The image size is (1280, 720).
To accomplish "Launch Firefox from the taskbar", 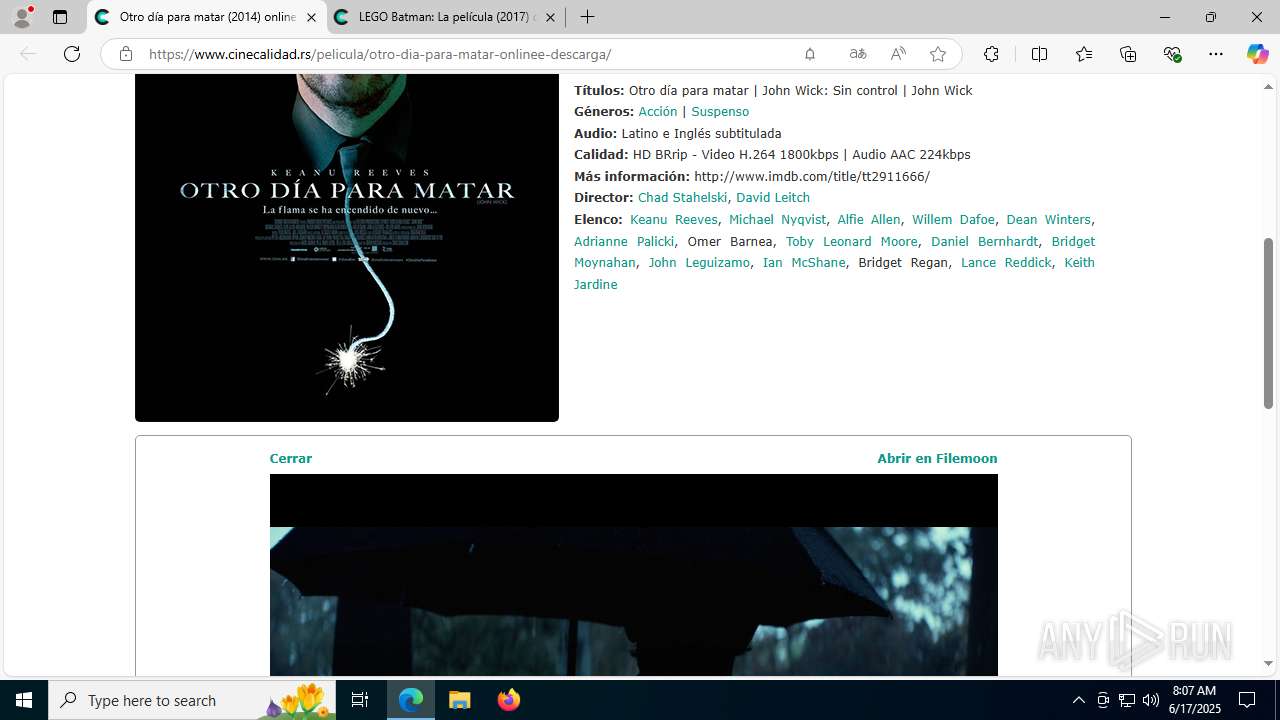I will click(x=508, y=700).
